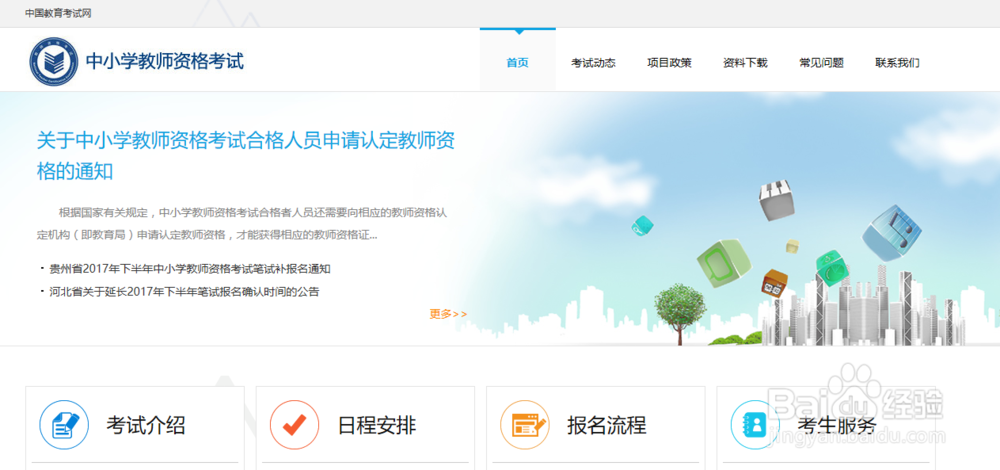The width and height of the screenshot is (1000, 470).
Task: Select the 资料下载 menu item
Action: click(x=745, y=63)
